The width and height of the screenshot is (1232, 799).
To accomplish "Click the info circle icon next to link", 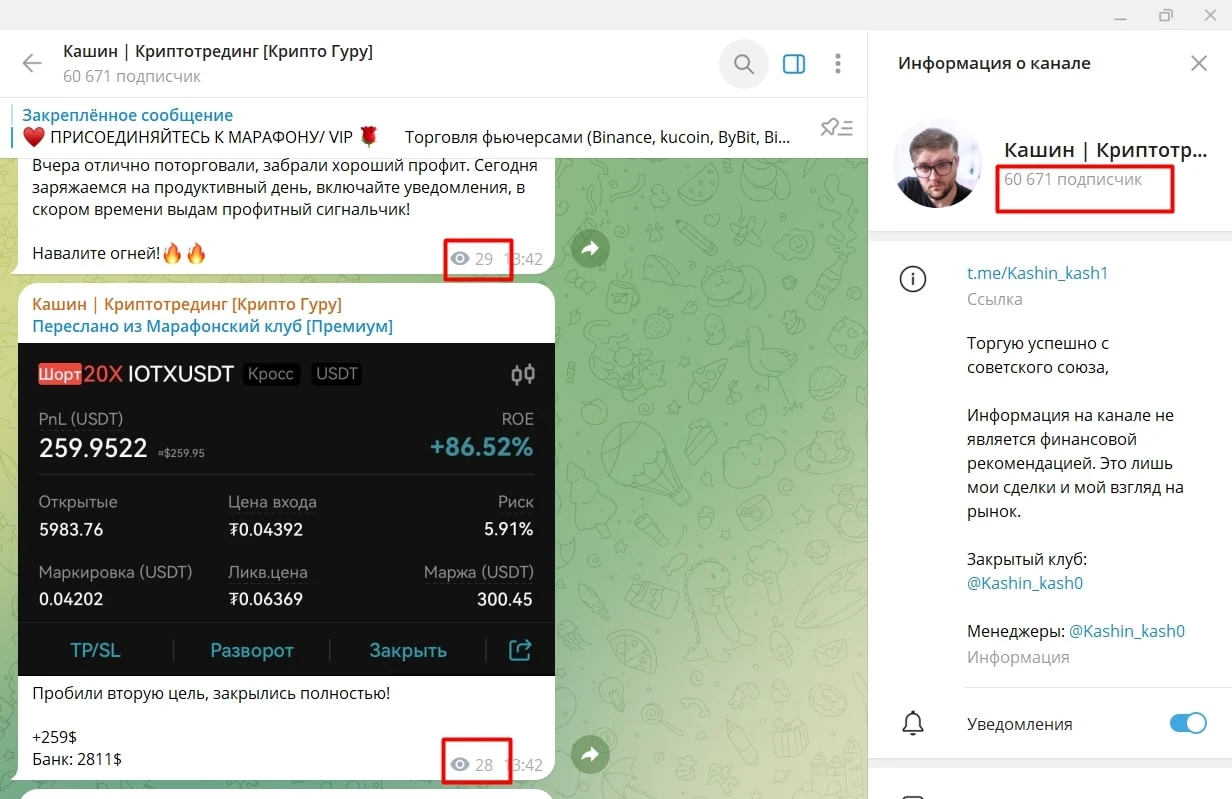I will coord(913,279).
